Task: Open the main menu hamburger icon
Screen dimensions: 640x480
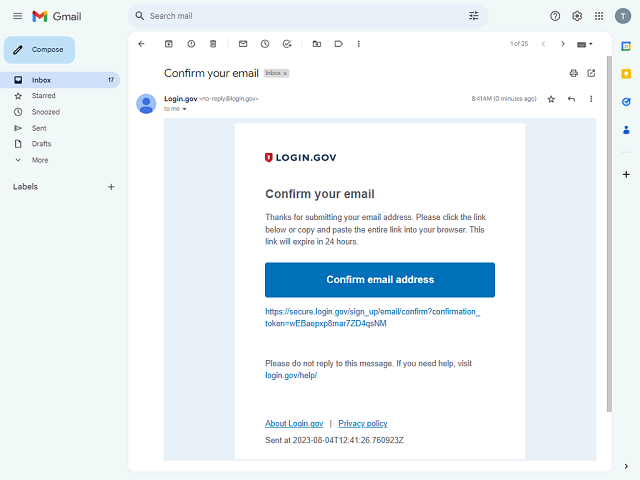Action: point(18,16)
